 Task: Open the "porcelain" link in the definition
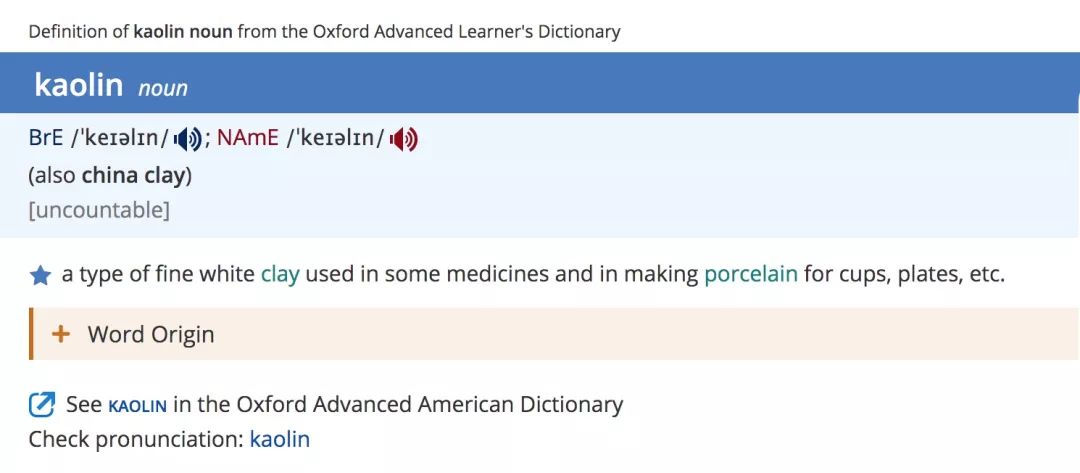pyautogui.click(x=750, y=274)
